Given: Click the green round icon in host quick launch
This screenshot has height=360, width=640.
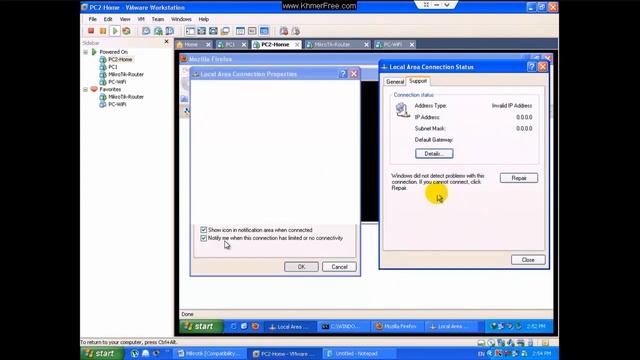Looking at the screenshot, I should pos(135,353).
